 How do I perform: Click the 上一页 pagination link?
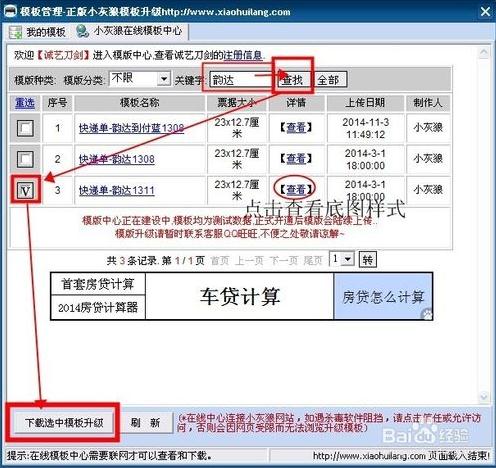coord(249,261)
